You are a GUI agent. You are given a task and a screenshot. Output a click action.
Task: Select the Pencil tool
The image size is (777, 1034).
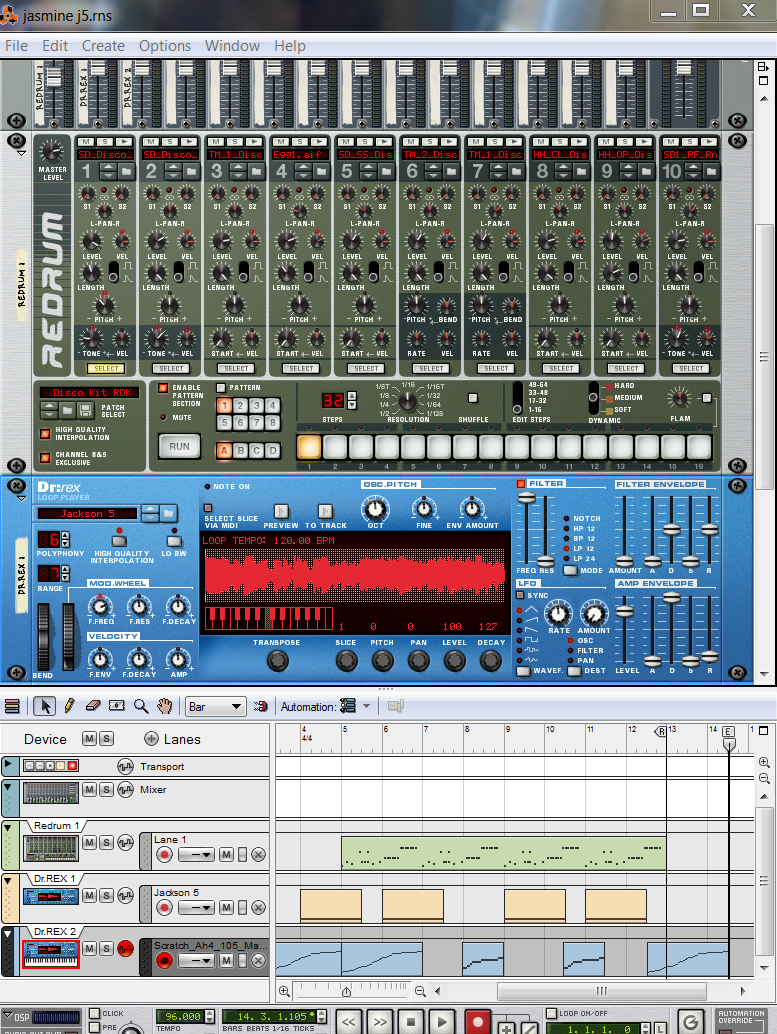[69, 706]
